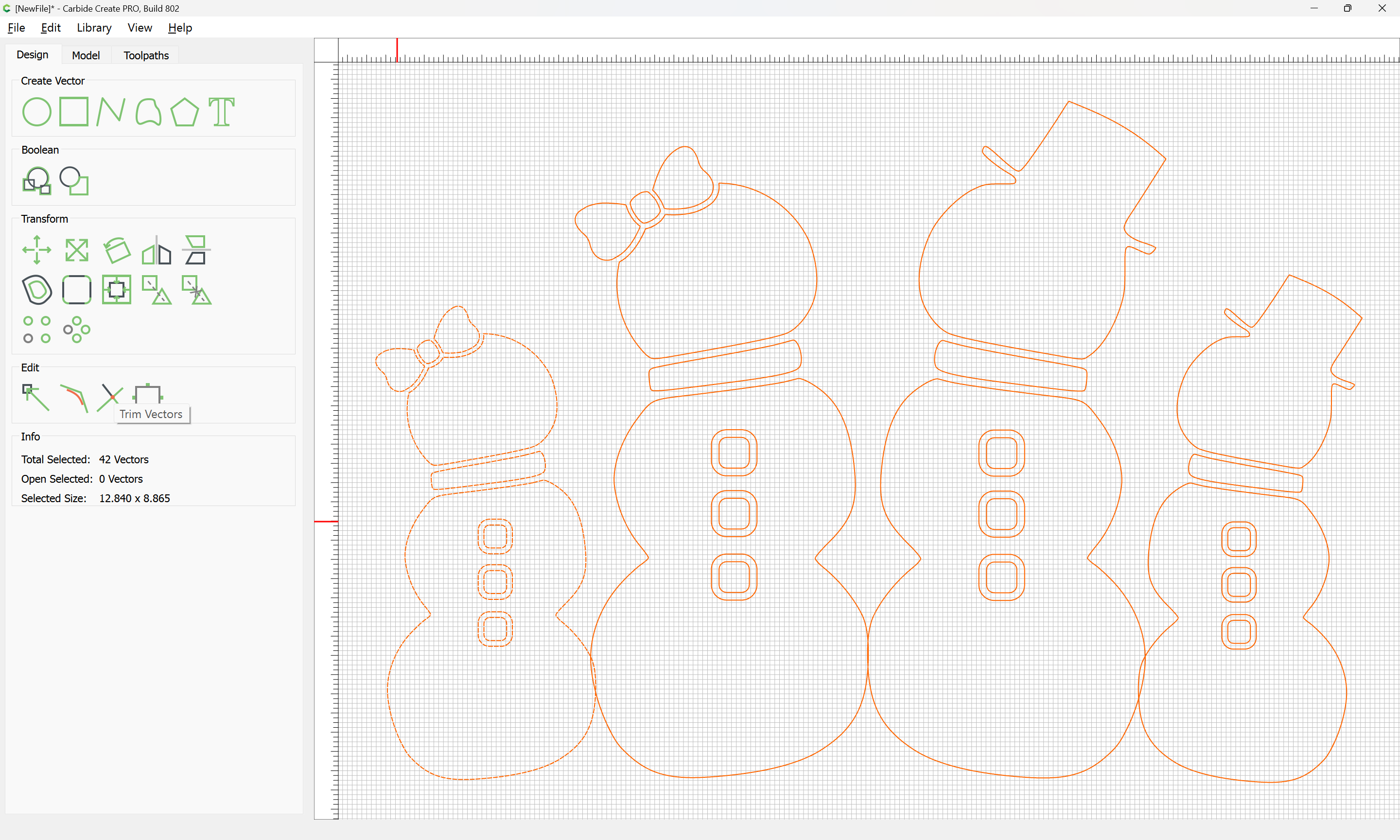Select the Text creation tool
The height and width of the screenshot is (840, 1400).
pos(222,111)
